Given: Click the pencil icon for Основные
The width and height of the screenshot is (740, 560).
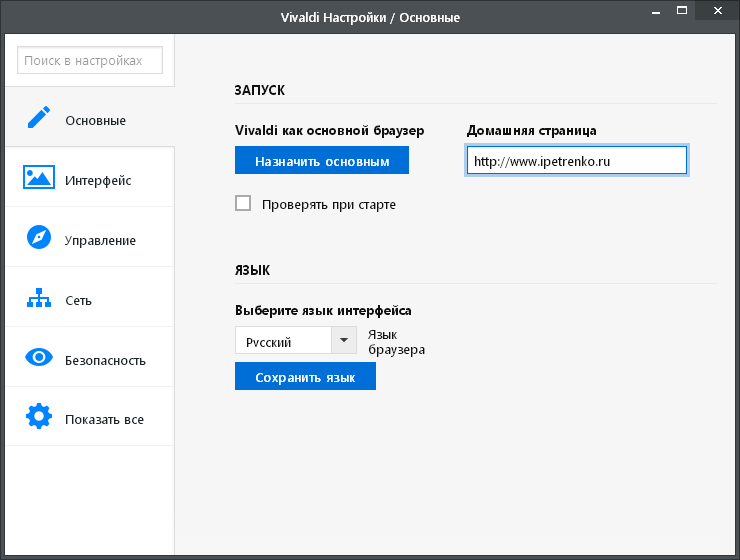Looking at the screenshot, I should click(x=39, y=117).
